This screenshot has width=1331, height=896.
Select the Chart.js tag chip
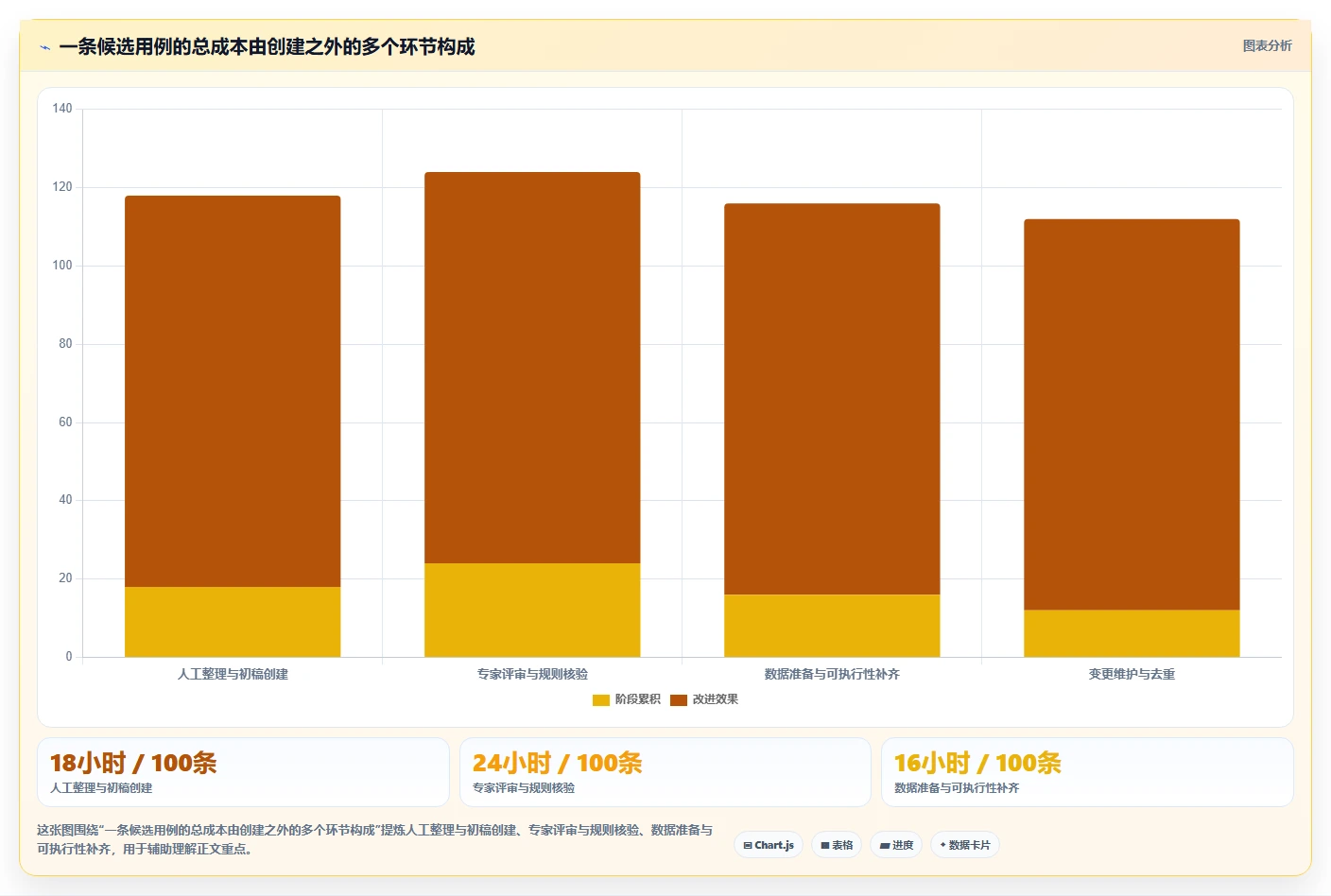[x=769, y=845]
